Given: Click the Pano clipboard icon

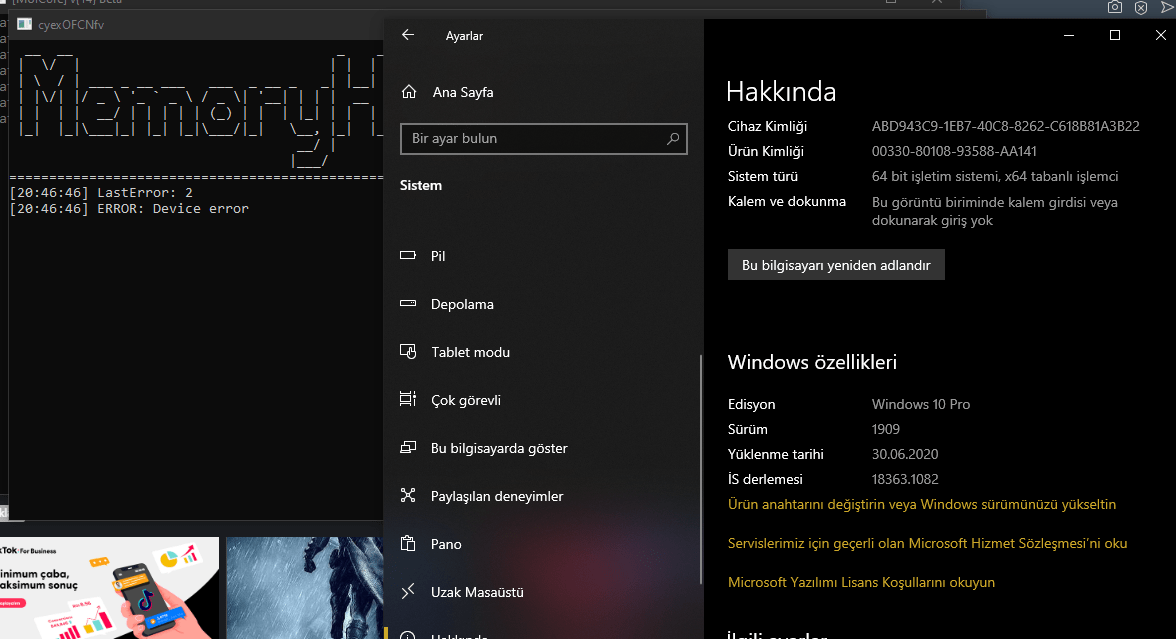Looking at the screenshot, I should (408, 543).
